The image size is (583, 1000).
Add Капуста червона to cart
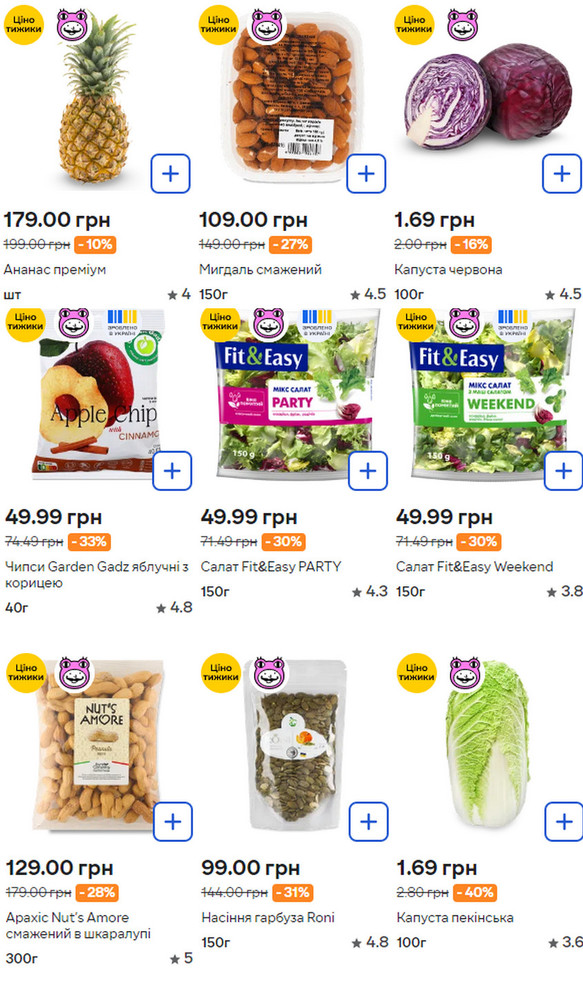561,173
